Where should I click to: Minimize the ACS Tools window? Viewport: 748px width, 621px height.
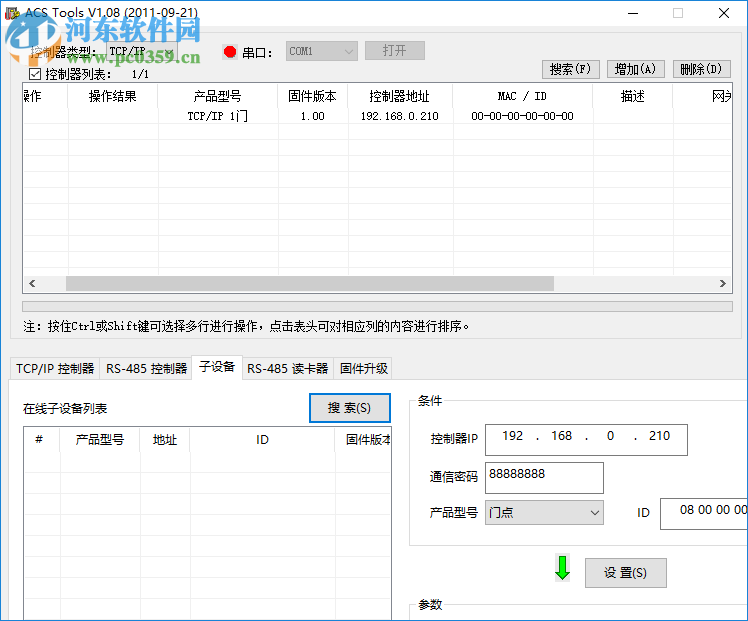click(633, 13)
